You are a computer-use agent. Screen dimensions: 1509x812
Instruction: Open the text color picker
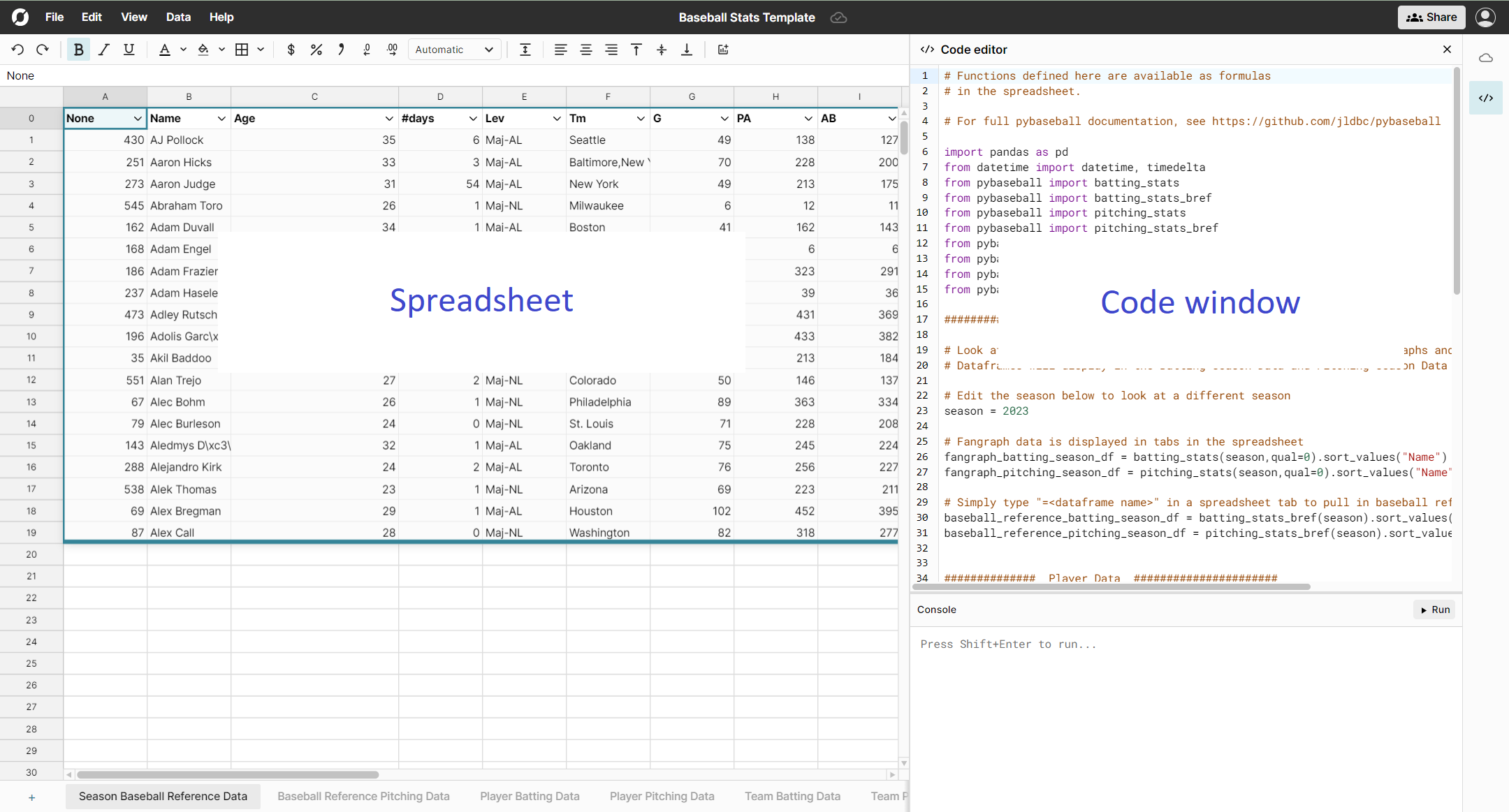tap(165, 50)
